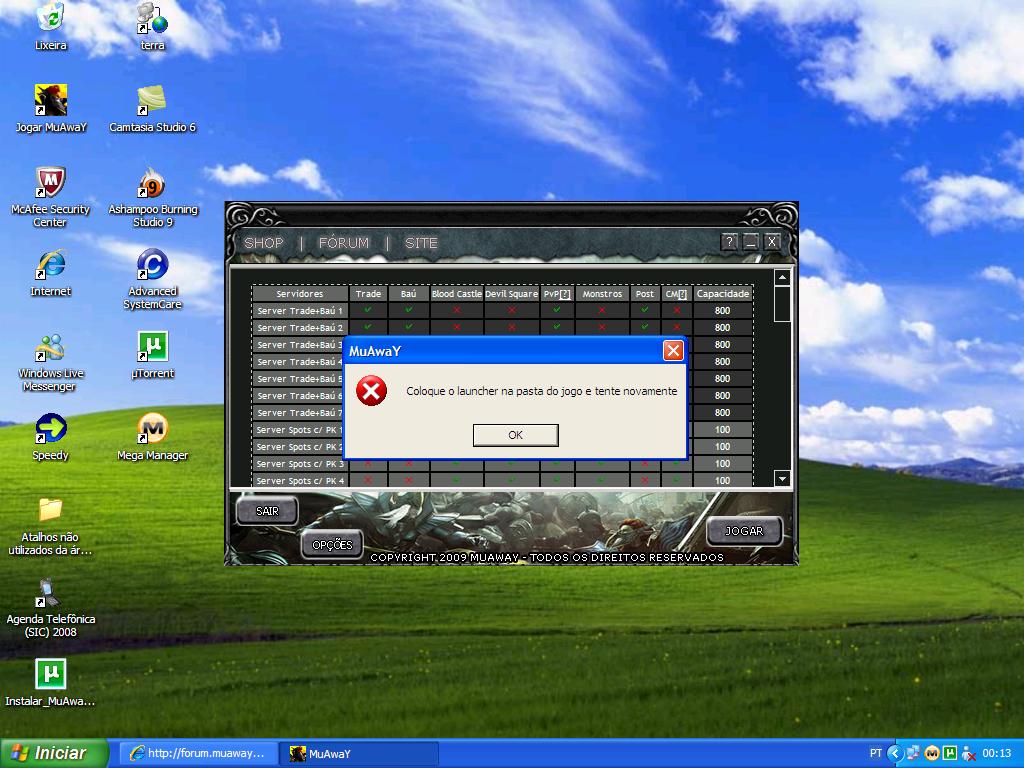Click the Messenger signed-out tray icon

[x=968, y=753]
